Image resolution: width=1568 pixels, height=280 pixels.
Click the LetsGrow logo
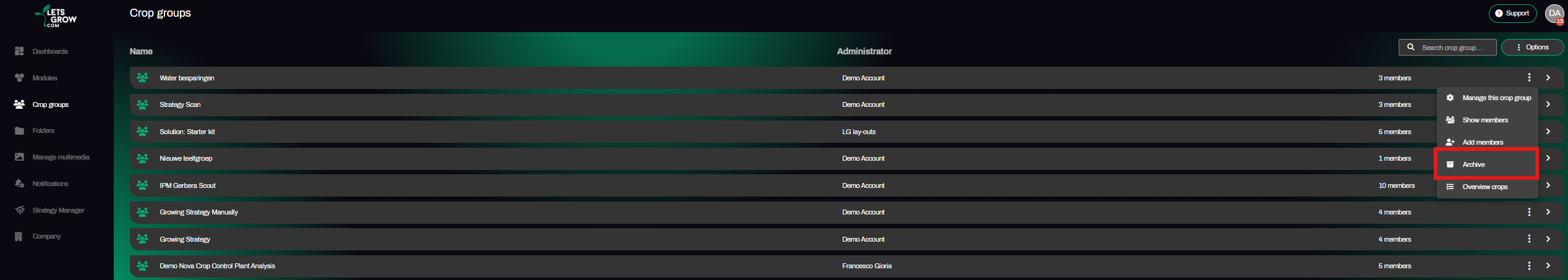56,16
